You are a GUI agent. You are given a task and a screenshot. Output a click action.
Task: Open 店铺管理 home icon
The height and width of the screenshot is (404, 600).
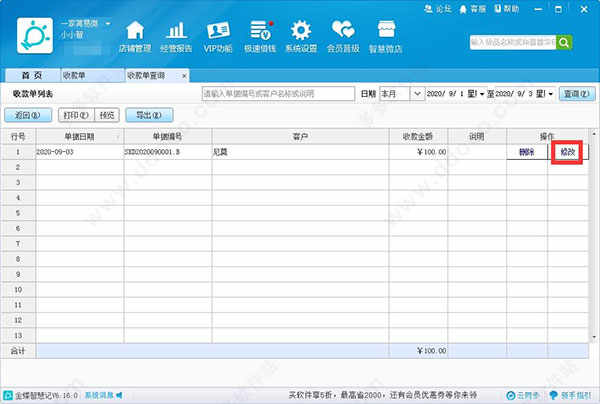tap(135, 31)
